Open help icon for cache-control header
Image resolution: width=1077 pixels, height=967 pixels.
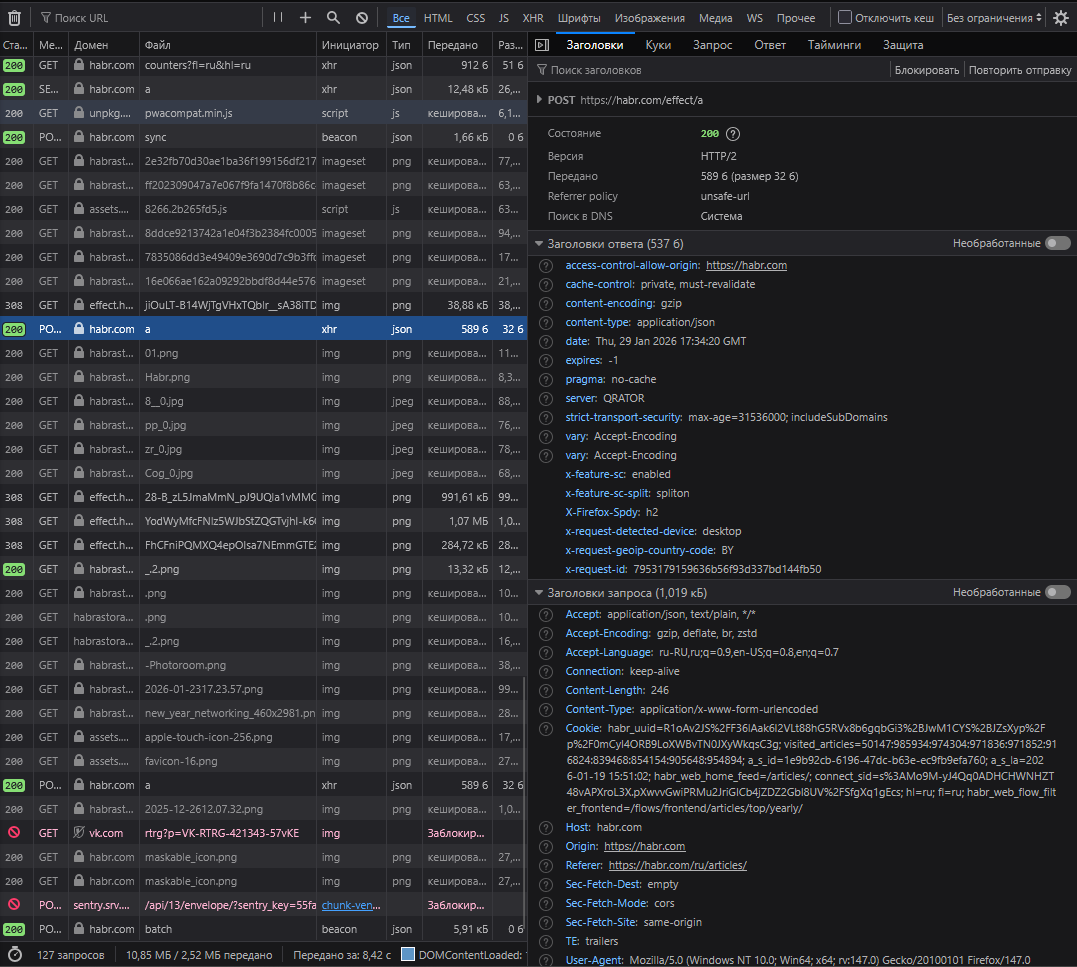pos(545,285)
